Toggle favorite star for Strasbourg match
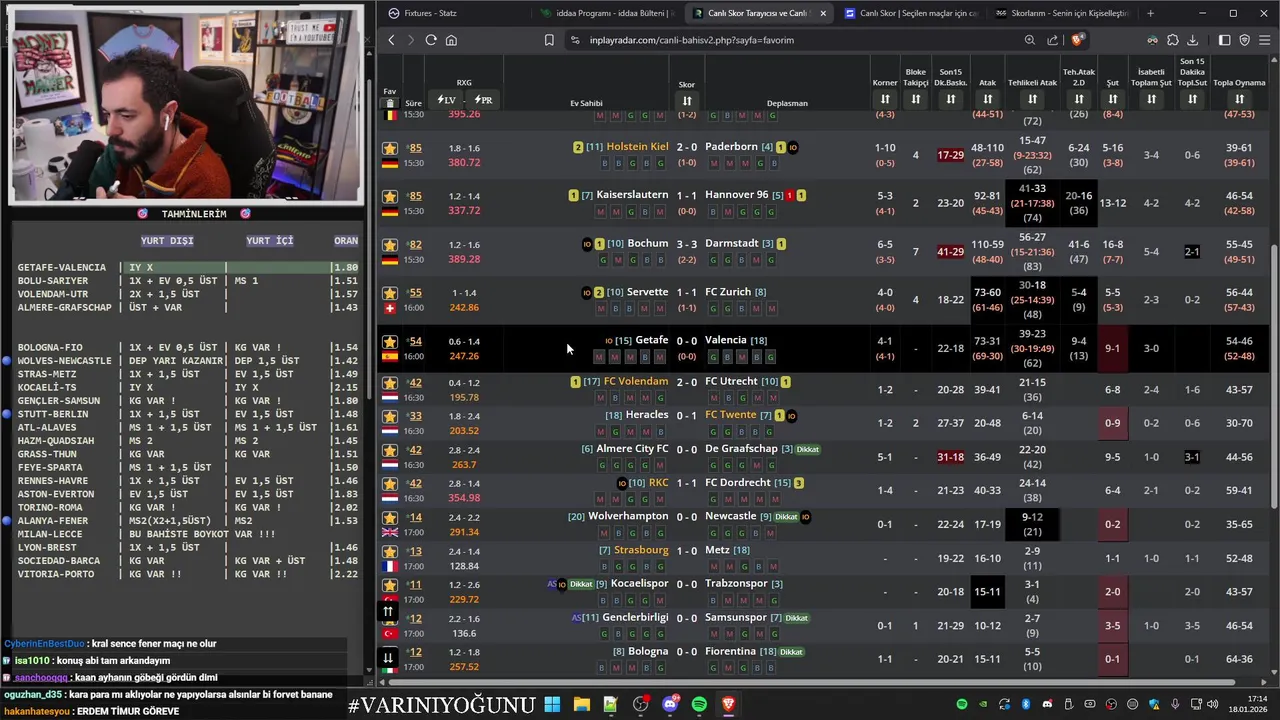The height and width of the screenshot is (720, 1280). coord(390,551)
